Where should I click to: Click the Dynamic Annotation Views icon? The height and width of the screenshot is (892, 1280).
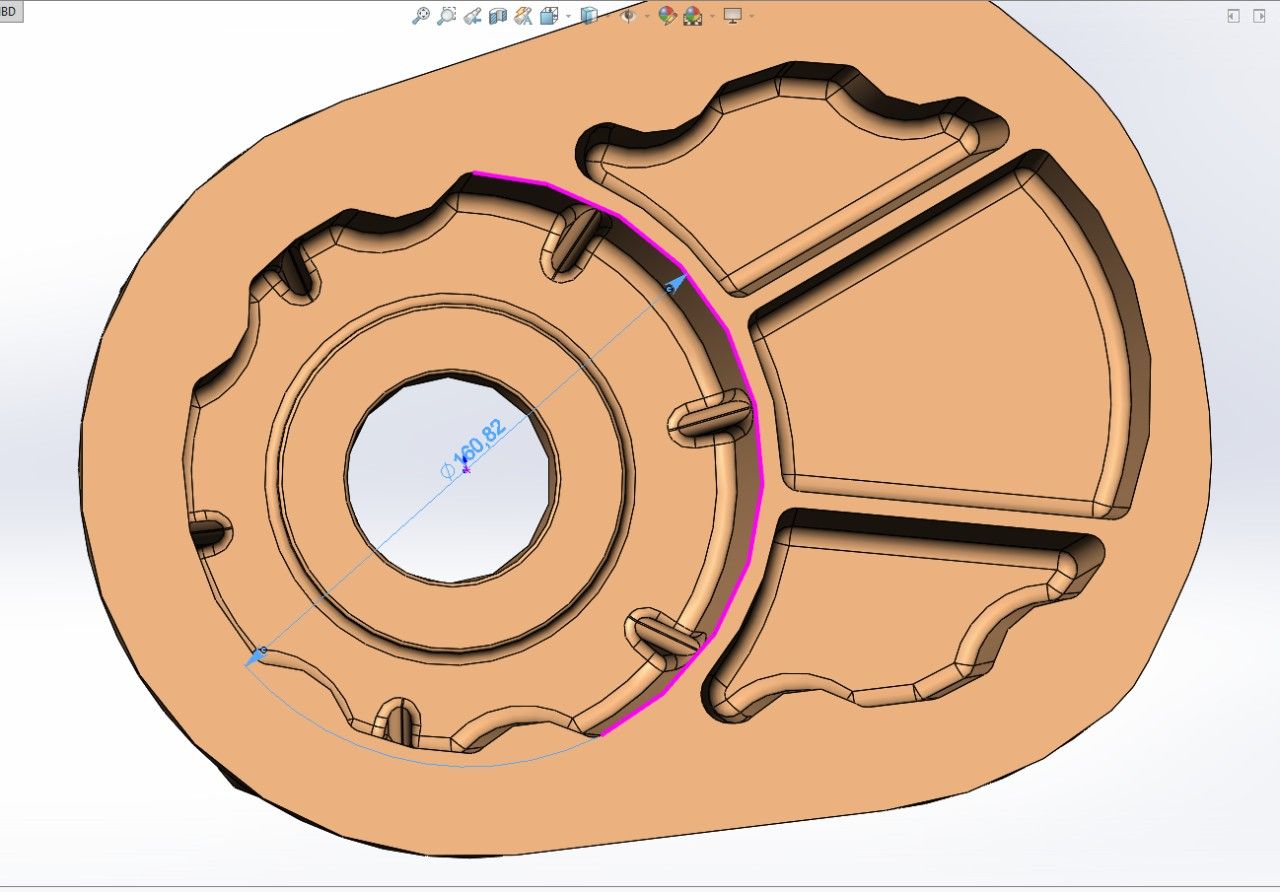point(523,16)
